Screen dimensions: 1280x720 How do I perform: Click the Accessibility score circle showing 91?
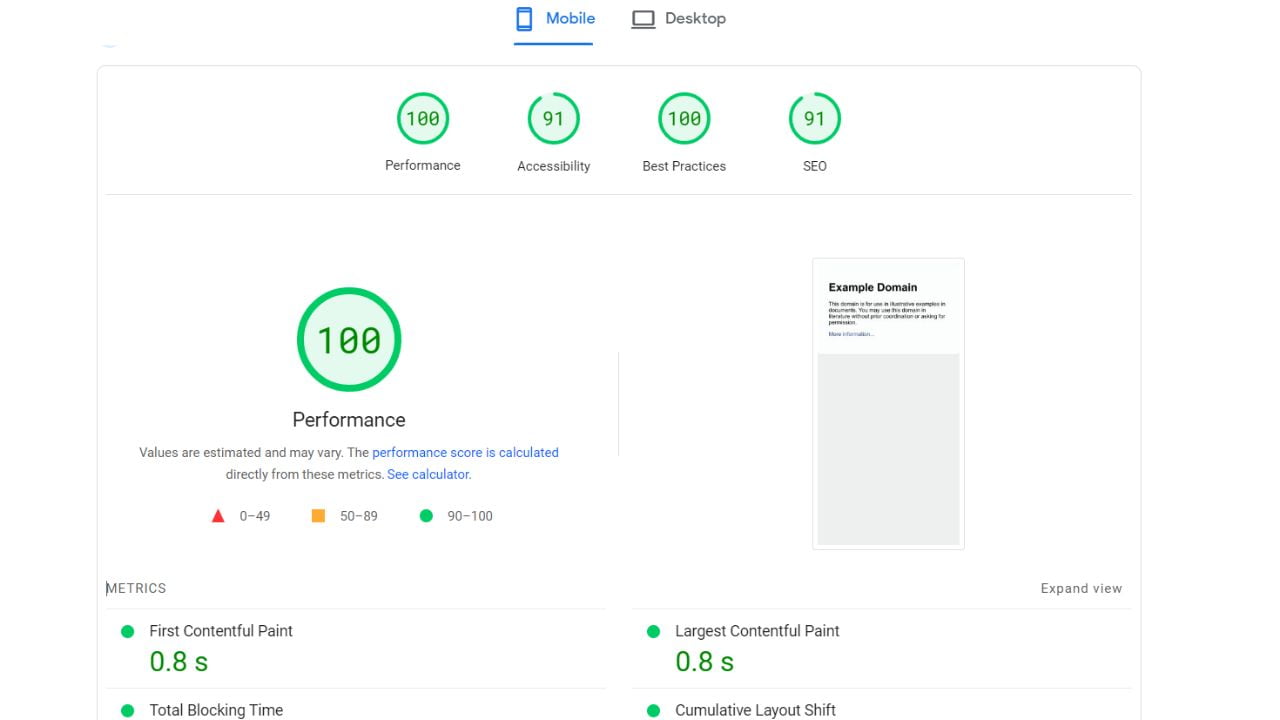553,117
